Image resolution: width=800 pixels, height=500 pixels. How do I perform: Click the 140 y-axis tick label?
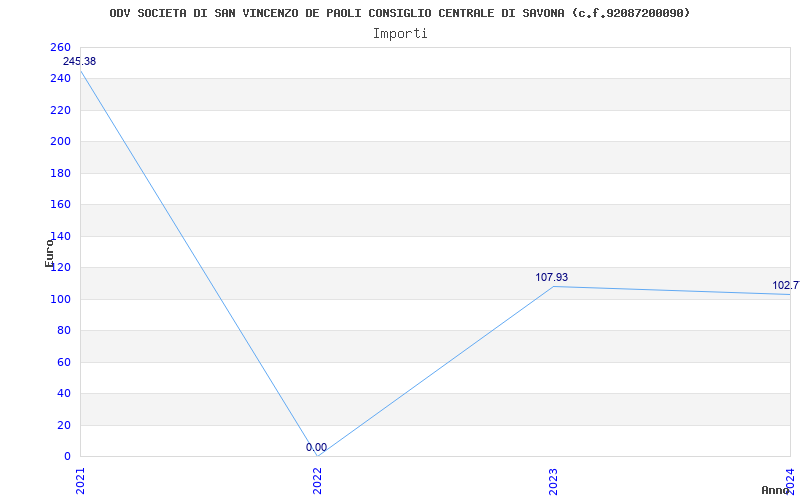(x=60, y=236)
